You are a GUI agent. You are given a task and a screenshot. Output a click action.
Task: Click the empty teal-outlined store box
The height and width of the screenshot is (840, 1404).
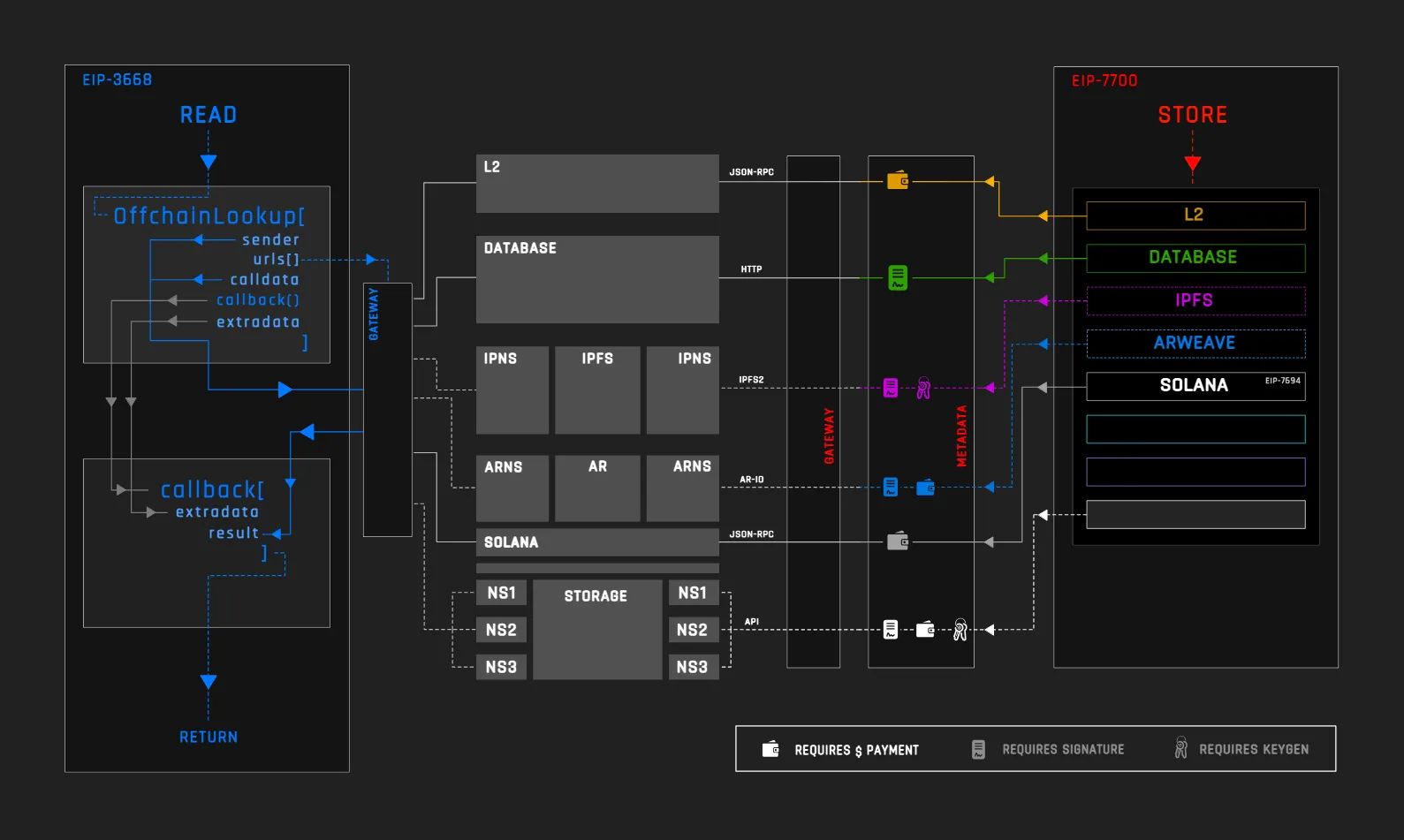1195,429
